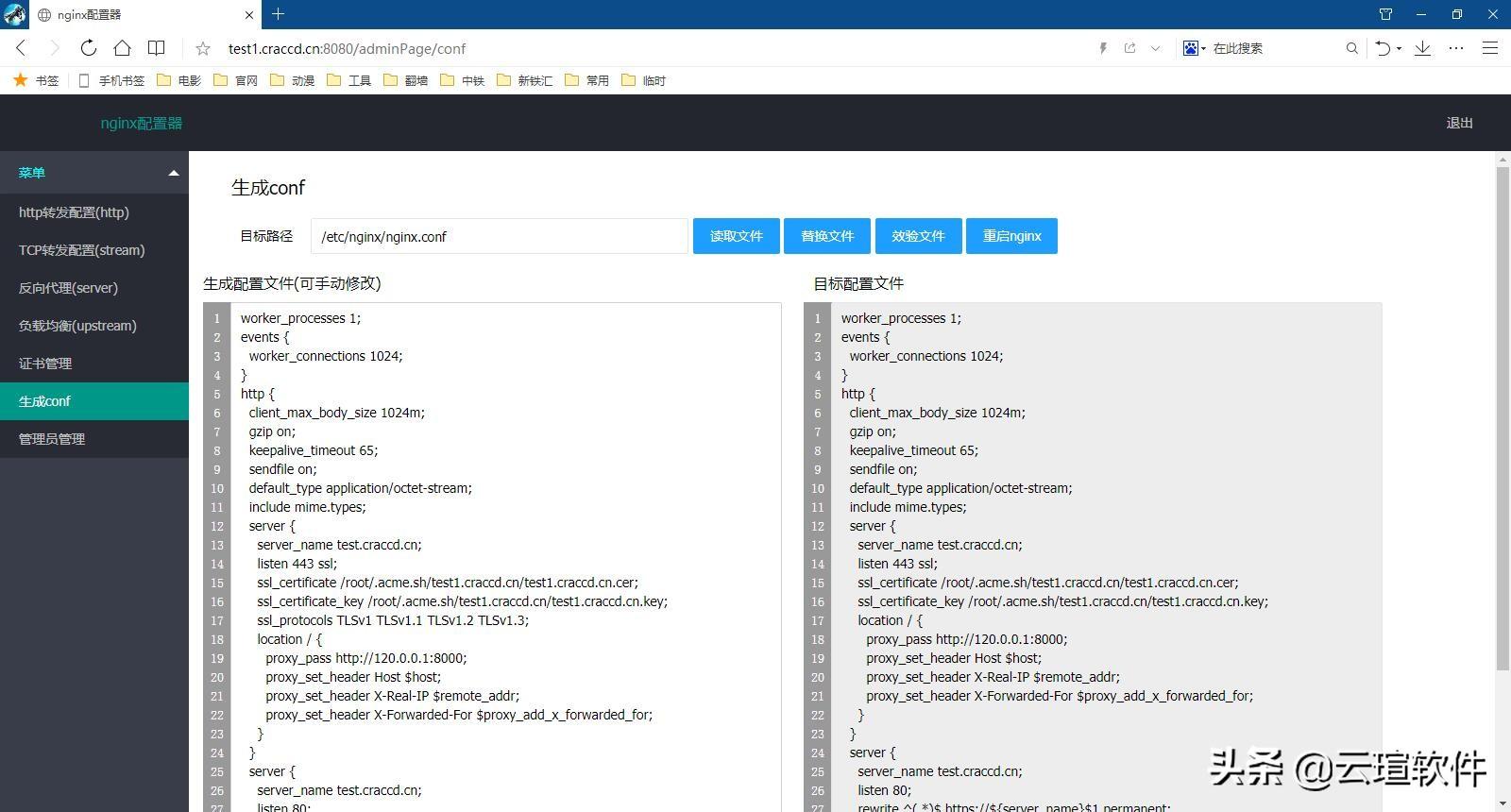Screen dimensions: 1511x812
Task: Open TCP转发配置(stream) menu item
Action: pyautogui.click(x=94, y=250)
